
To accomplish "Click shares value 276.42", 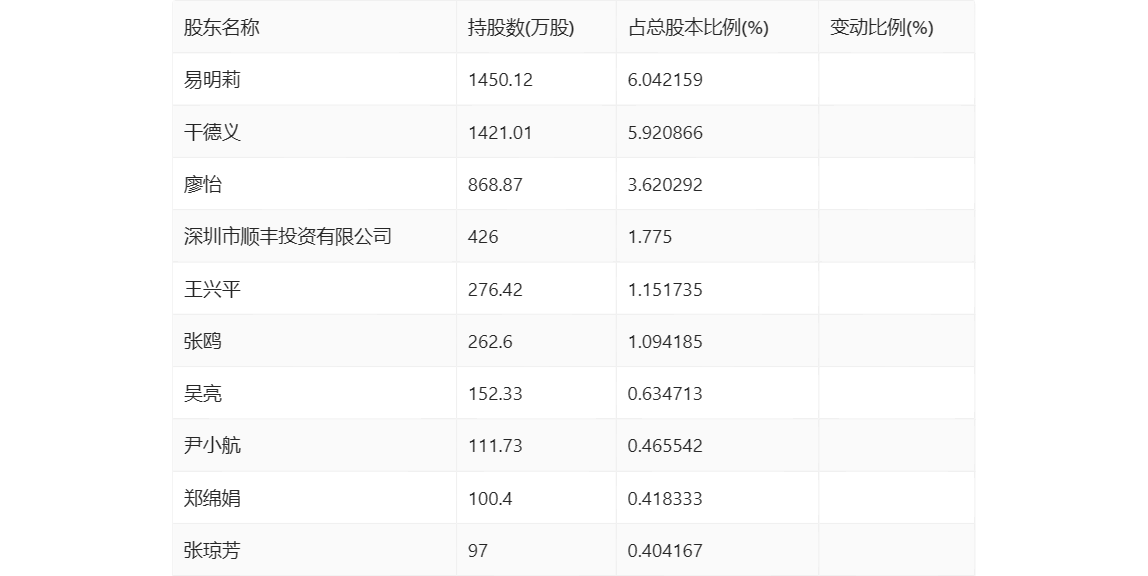I will coord(496,289).
